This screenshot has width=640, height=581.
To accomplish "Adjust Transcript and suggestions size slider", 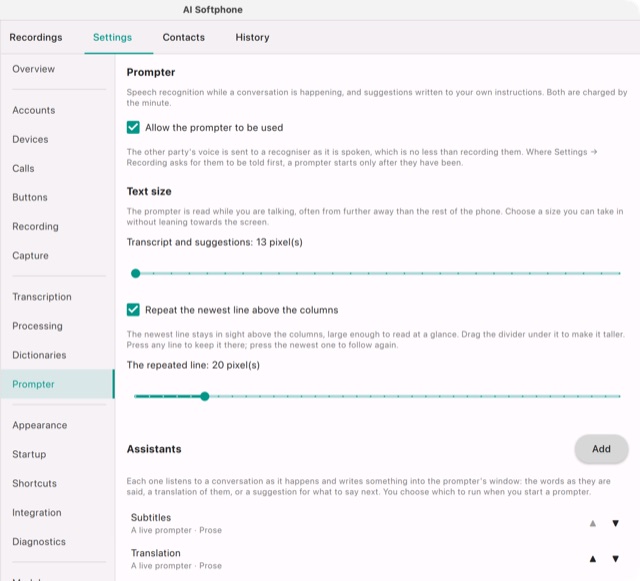I will pos(378,273).
